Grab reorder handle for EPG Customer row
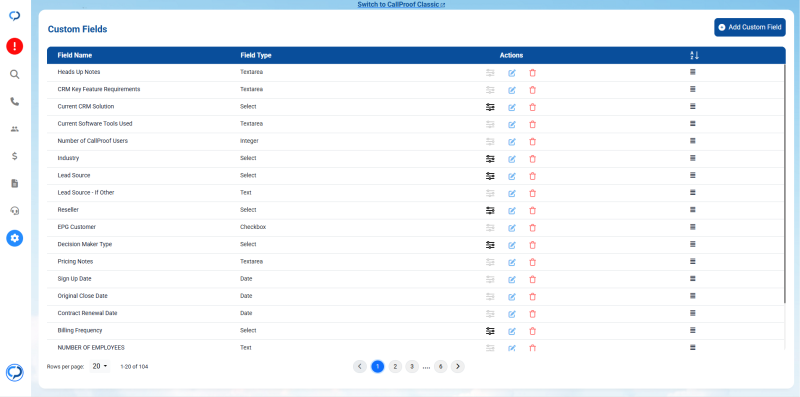This screenshot has height=397, width=800. coord(693,227)
